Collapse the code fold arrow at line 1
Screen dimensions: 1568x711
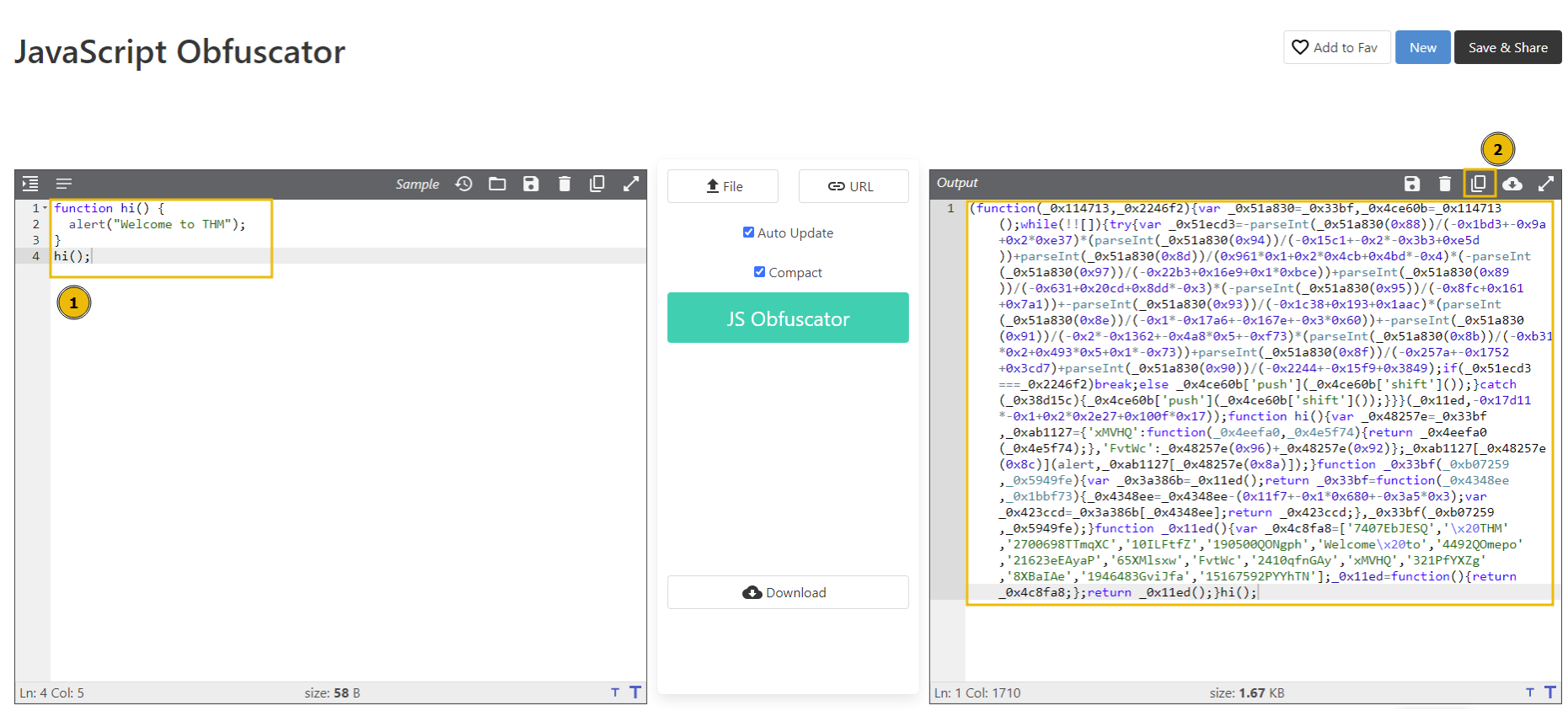pos(45,208)
